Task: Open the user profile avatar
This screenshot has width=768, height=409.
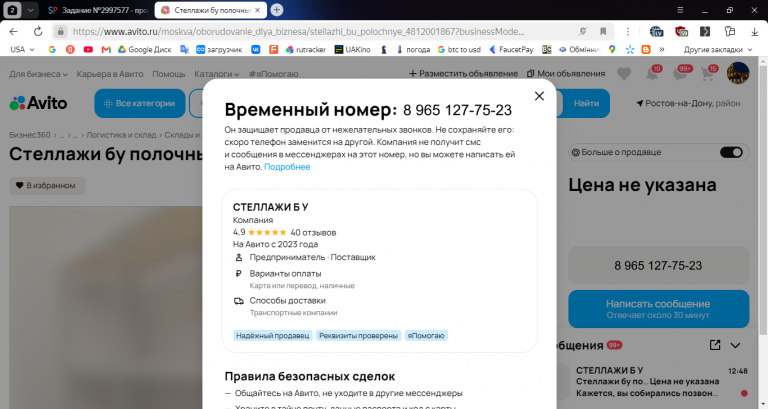Action: 738,73
